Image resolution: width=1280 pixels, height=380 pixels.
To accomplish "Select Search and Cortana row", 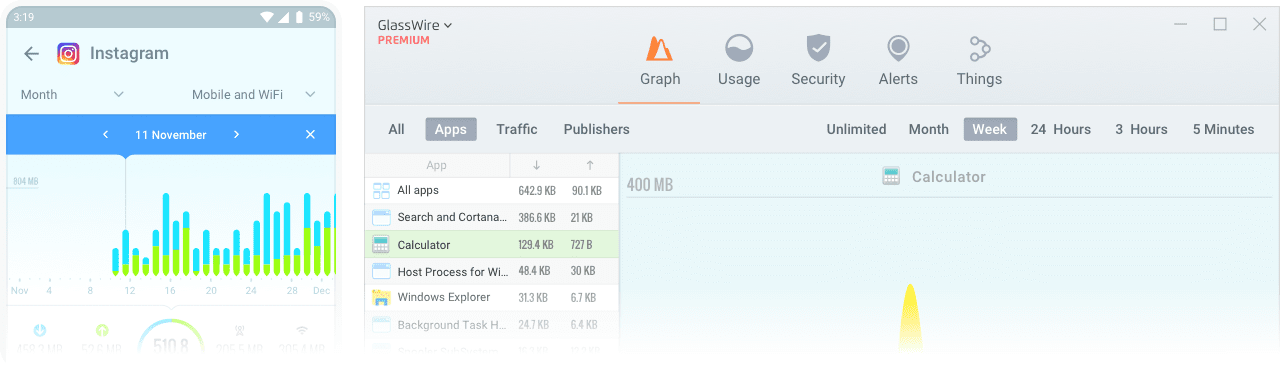I will (x=492, y=217).
